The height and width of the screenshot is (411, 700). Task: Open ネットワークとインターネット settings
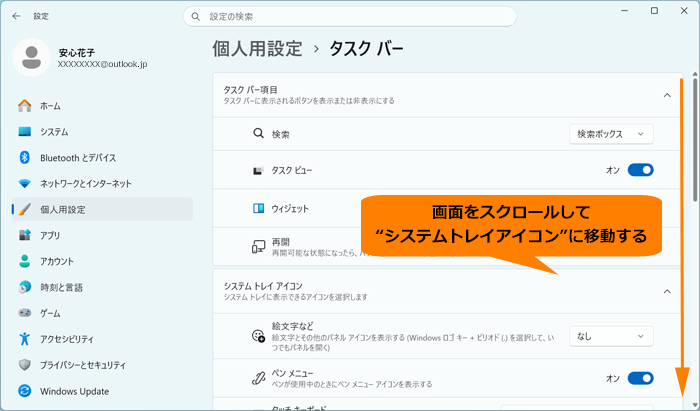(103, 183)
